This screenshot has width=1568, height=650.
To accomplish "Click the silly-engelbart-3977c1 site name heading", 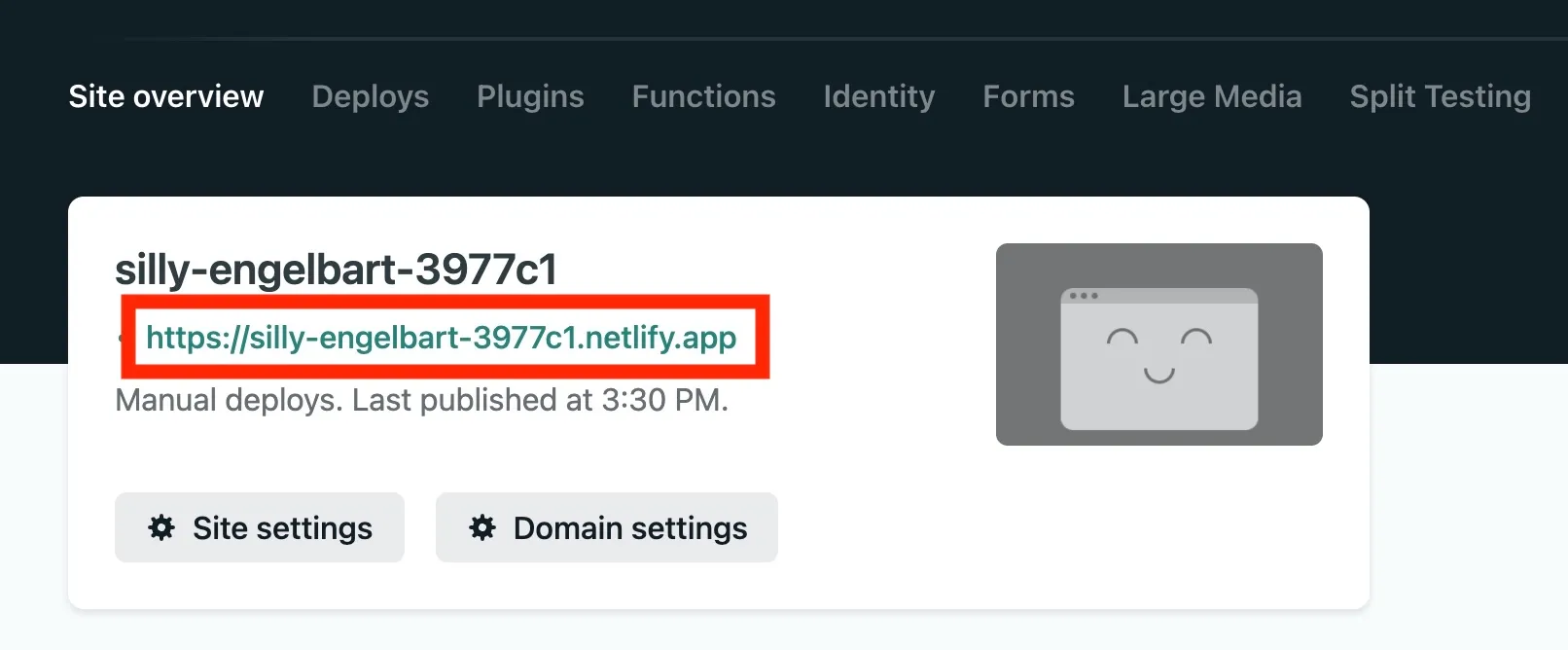I will pyautogui.click(x=337, y=270).
